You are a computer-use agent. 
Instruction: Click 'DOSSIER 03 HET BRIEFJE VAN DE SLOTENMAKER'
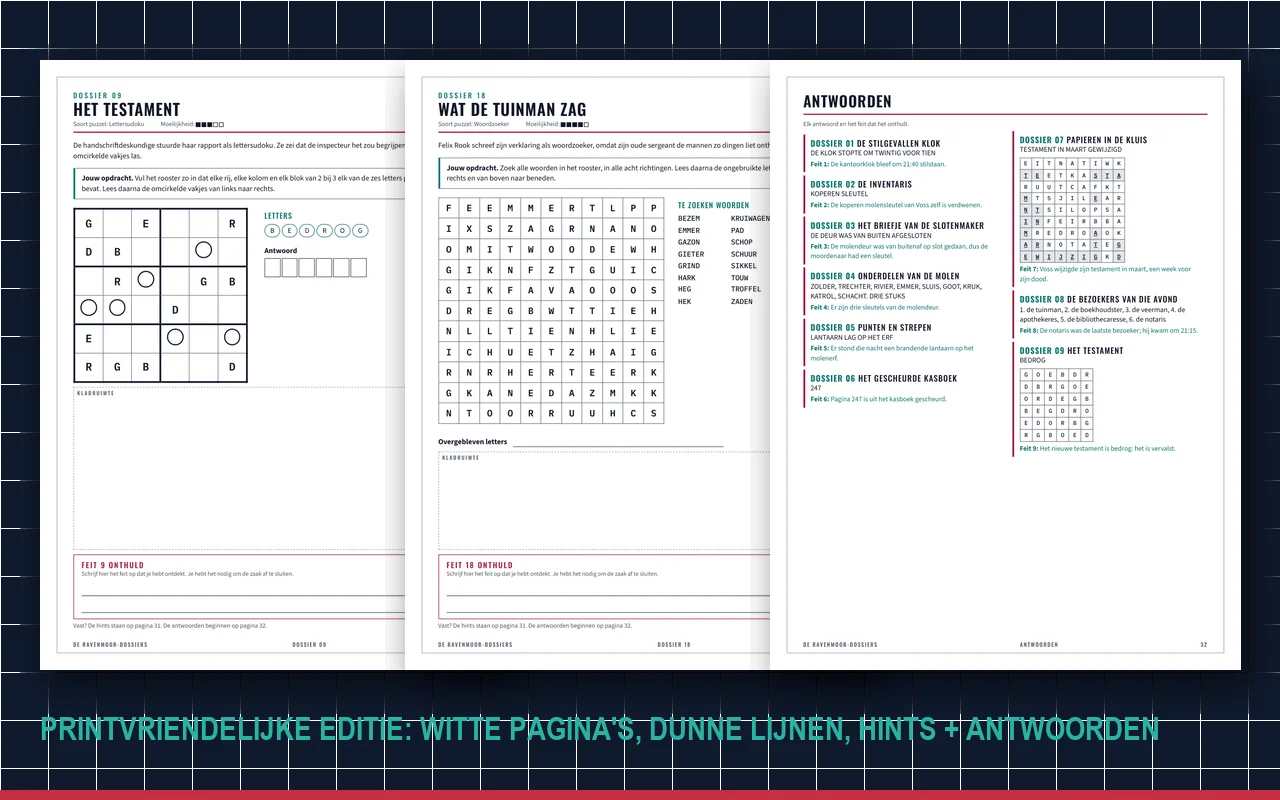click(897, 226)
